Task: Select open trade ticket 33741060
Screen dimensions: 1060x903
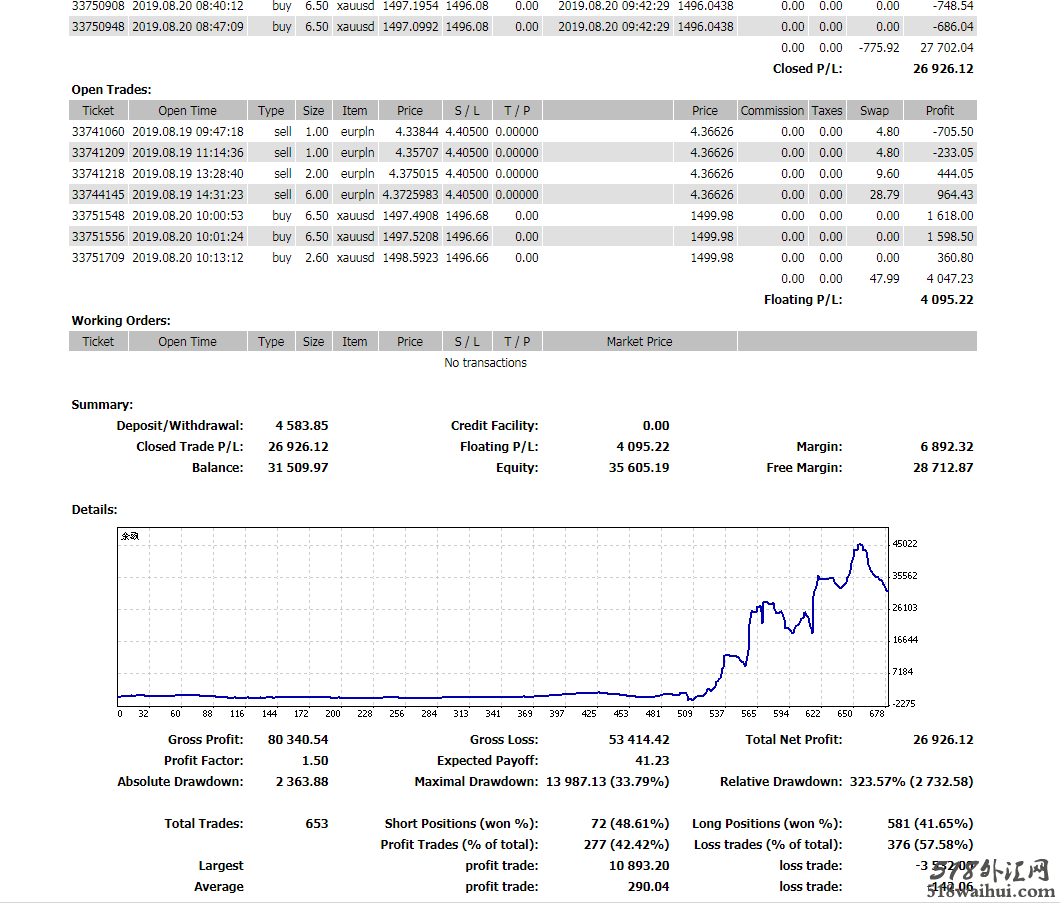Action: point(98,132)
